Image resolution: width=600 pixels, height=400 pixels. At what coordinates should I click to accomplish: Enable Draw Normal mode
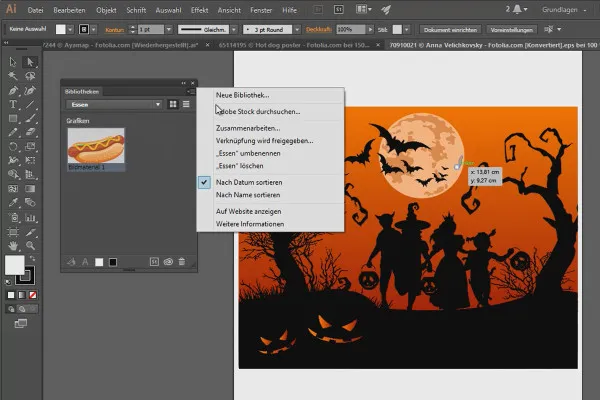11,309
